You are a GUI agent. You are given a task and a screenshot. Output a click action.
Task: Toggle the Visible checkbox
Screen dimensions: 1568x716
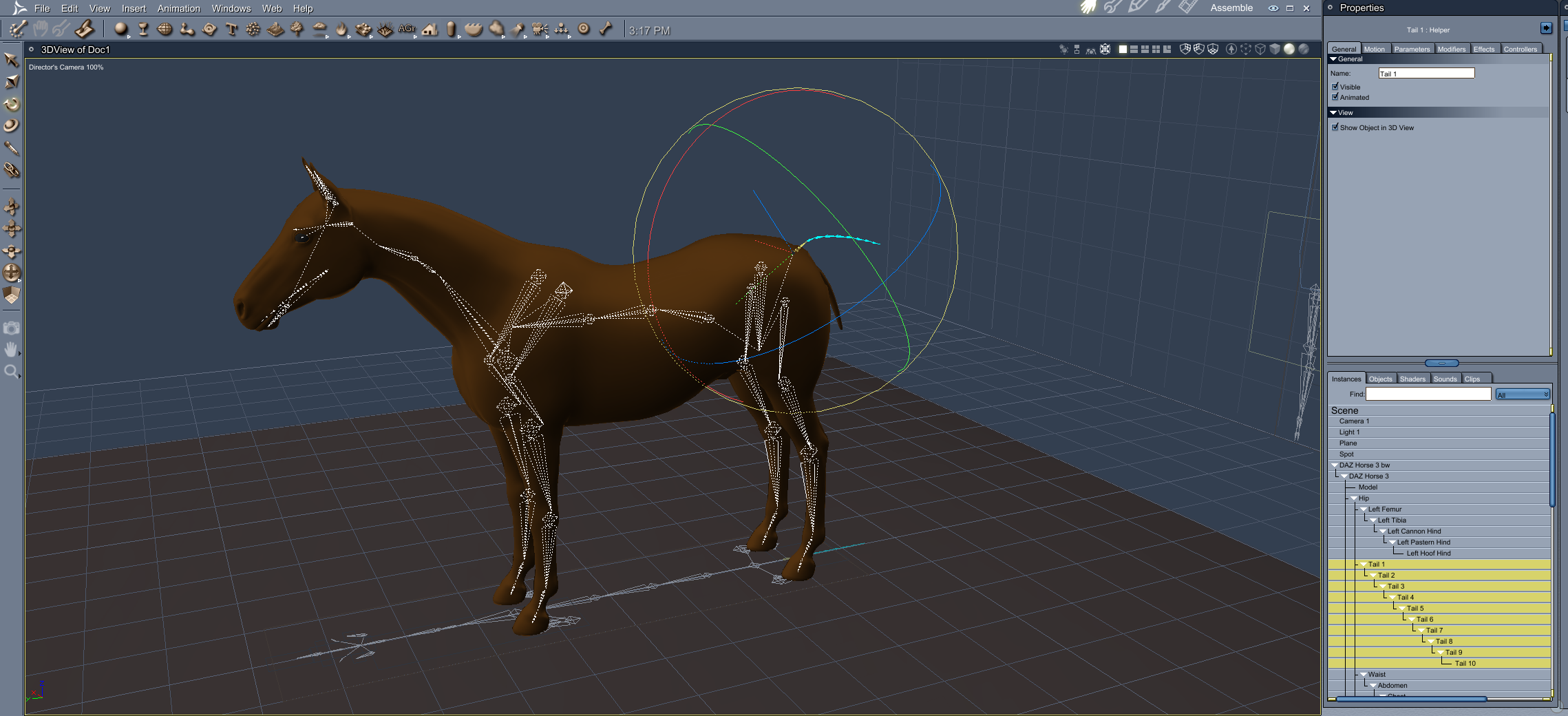click(x=1335, y=87)
